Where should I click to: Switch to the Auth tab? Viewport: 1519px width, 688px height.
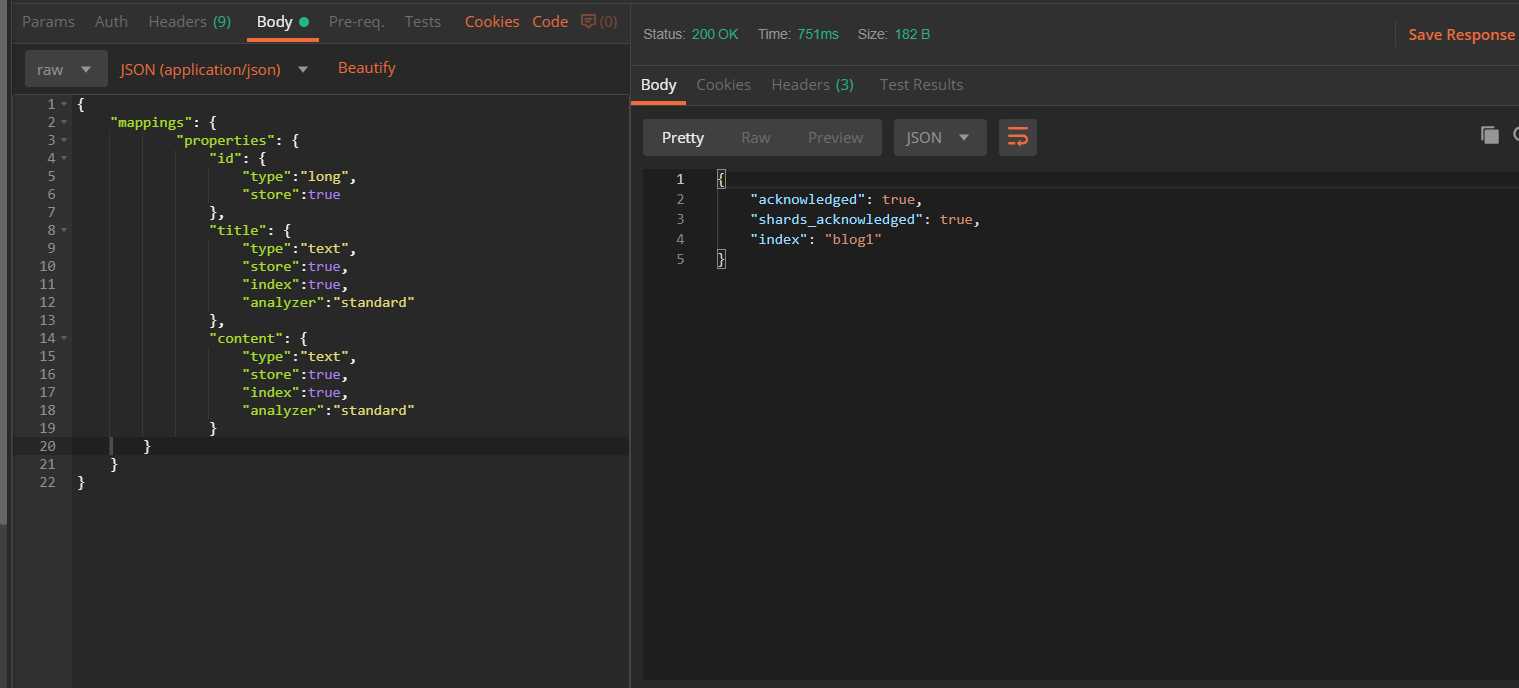point(111,21)
